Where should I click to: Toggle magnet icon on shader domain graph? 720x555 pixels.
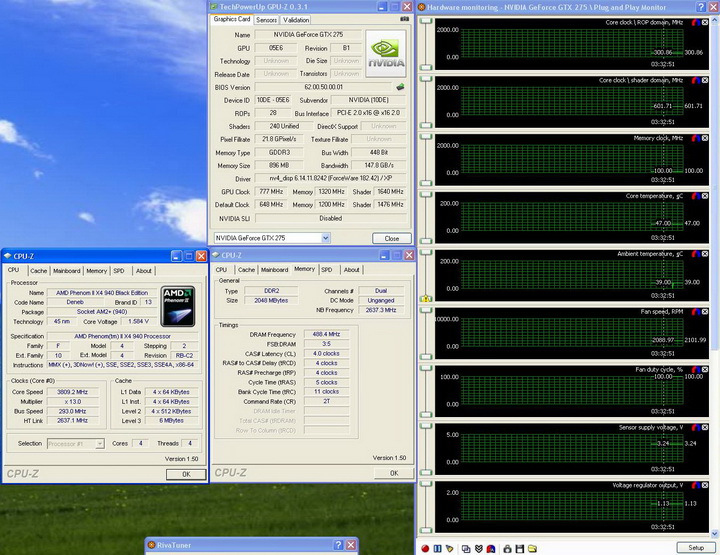coord(696,80)
